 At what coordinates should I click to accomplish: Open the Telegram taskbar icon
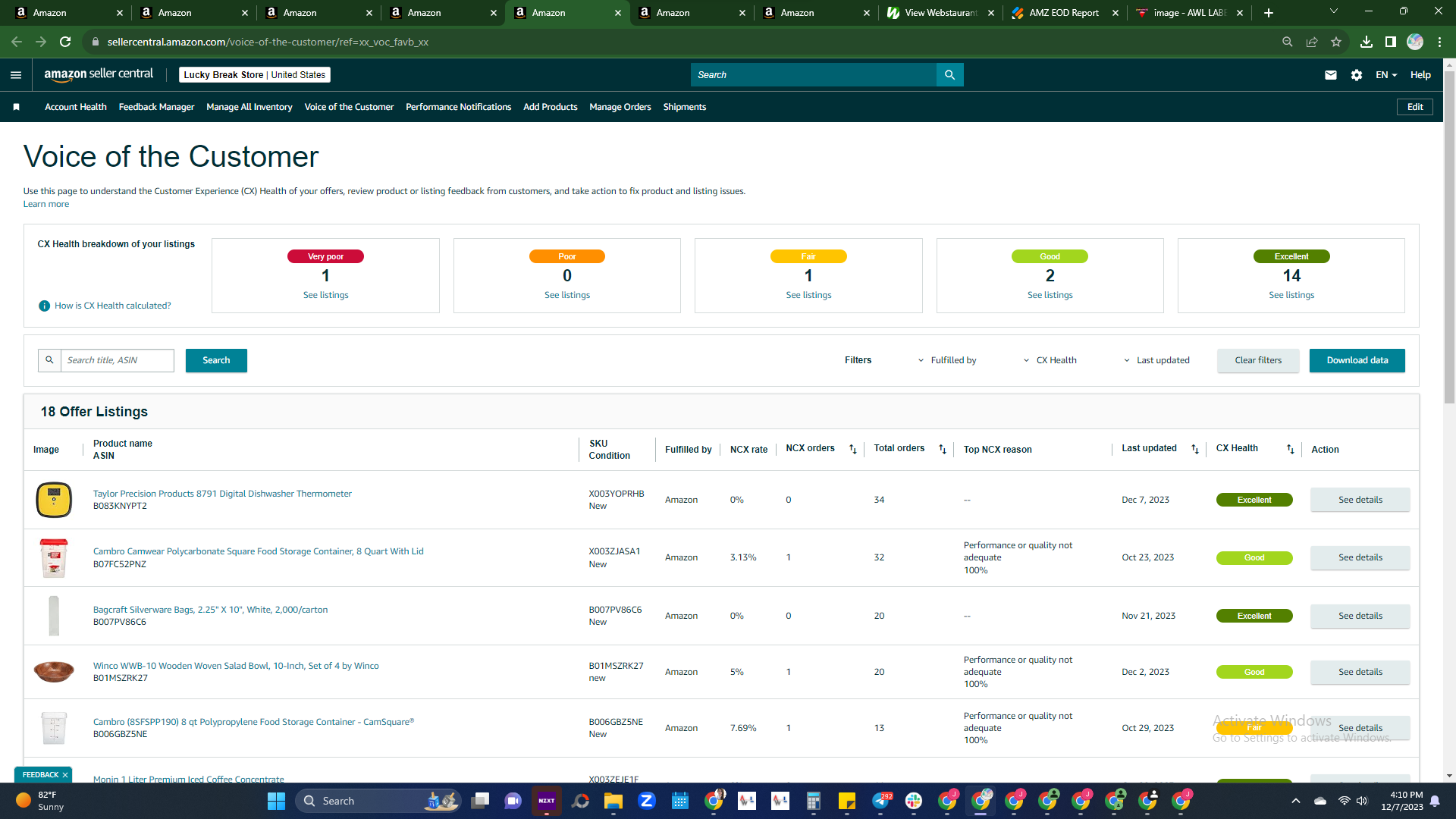click(881, 801)
